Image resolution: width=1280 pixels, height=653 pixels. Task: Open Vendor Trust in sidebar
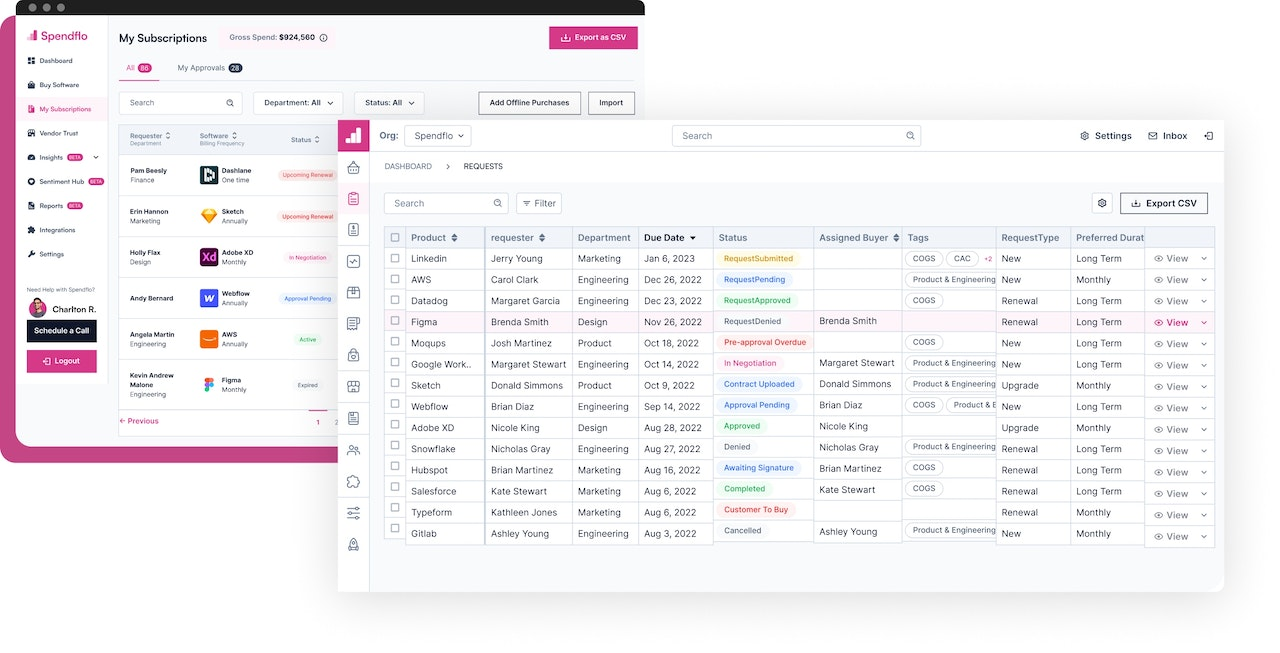[x=52, y=133]
